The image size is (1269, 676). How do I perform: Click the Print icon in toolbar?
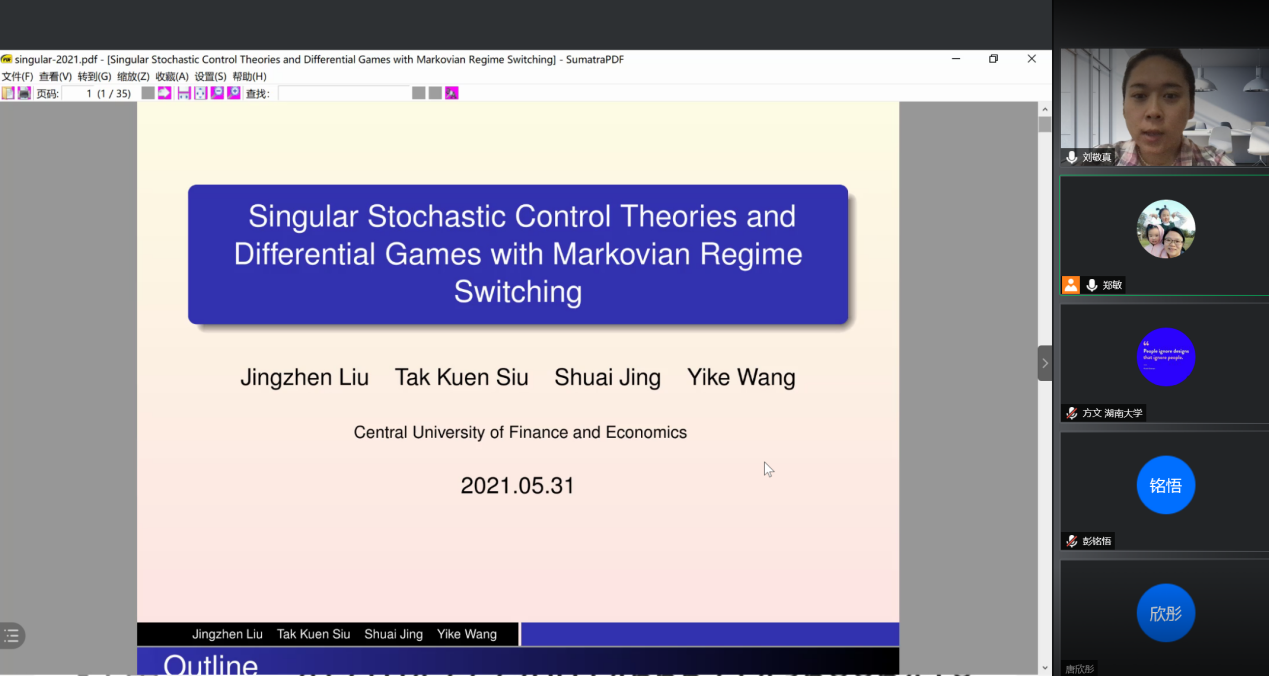pos(24,93)
